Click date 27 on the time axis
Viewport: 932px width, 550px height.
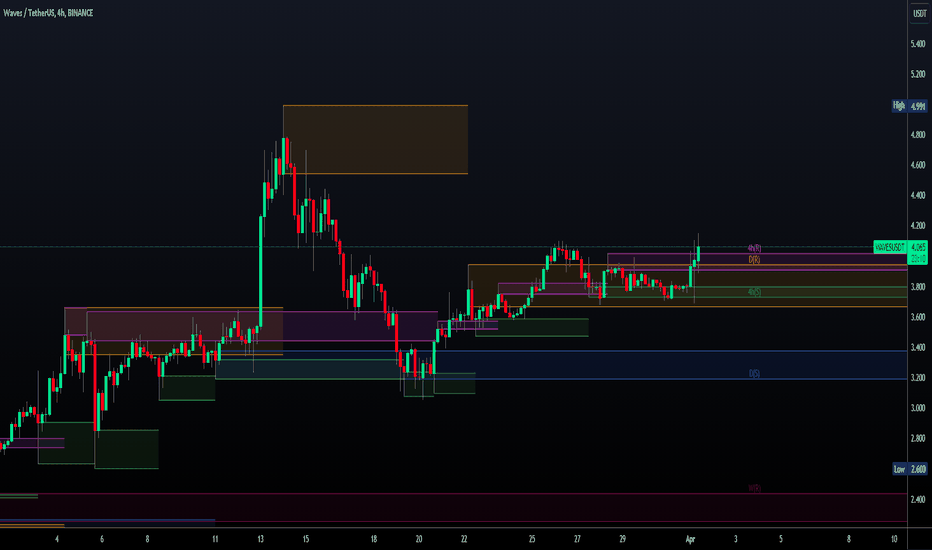(577, 539)
